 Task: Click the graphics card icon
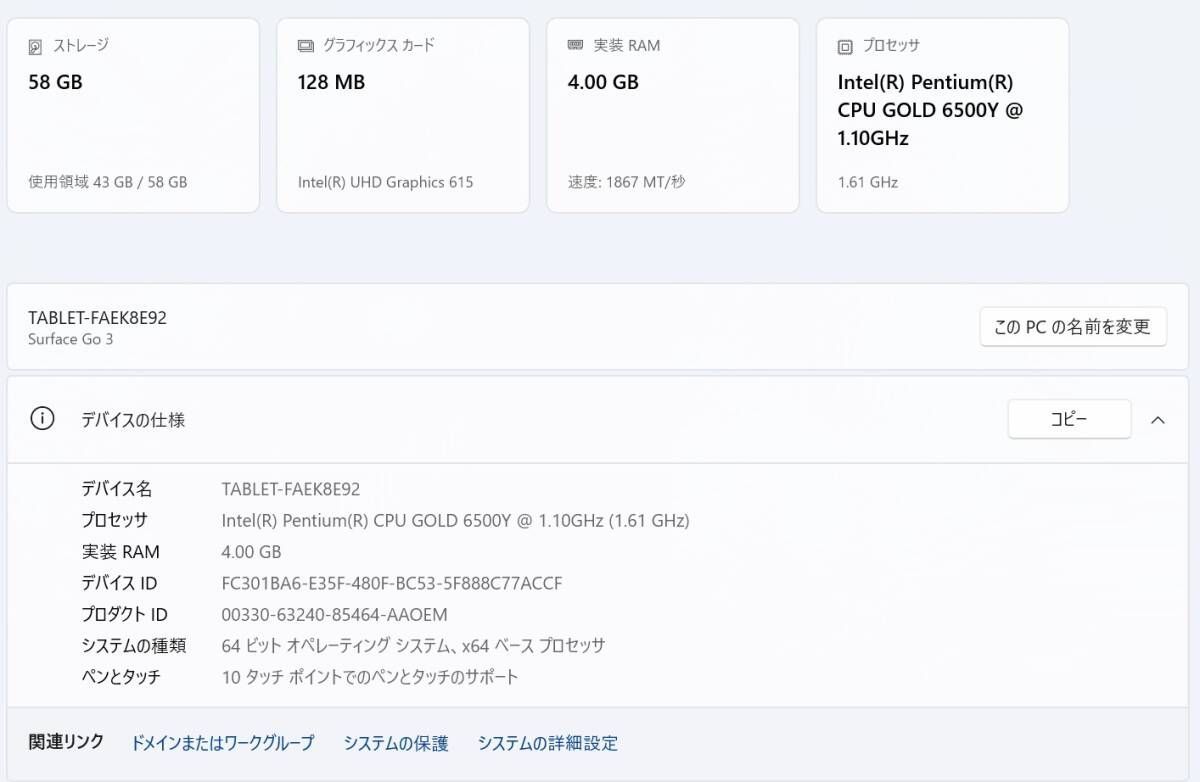[306, 46]
